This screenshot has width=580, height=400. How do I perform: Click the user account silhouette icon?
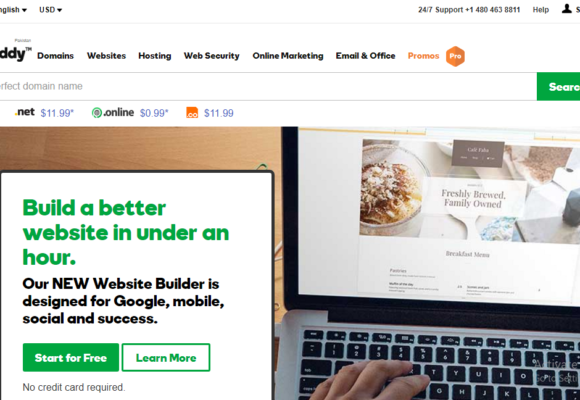click(x=566, y=9)
